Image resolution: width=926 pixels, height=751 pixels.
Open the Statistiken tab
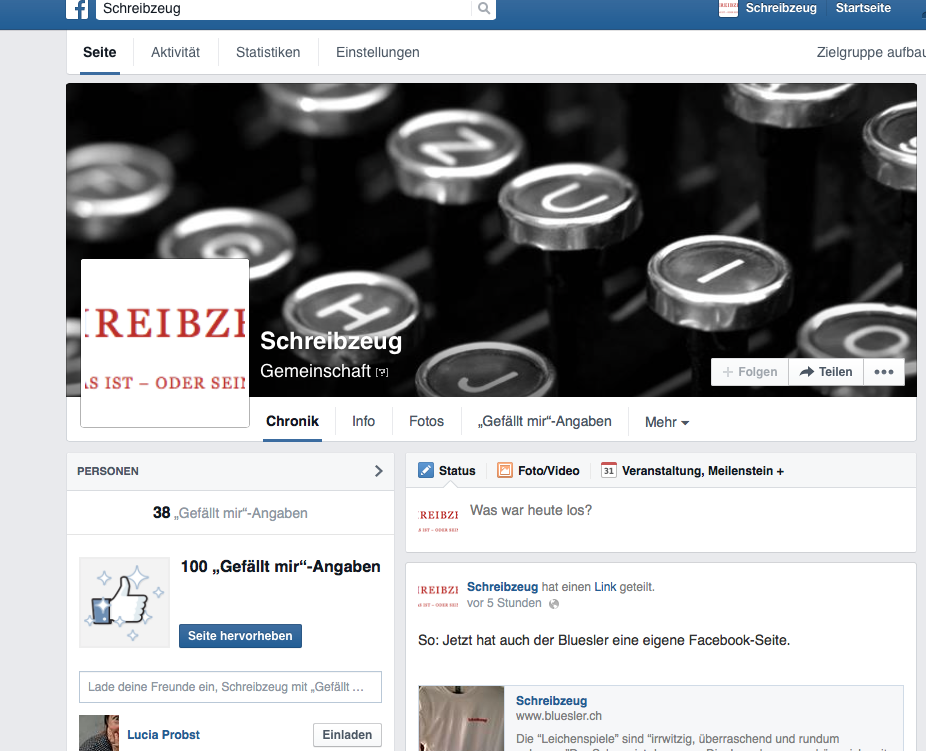coord(268,53)
